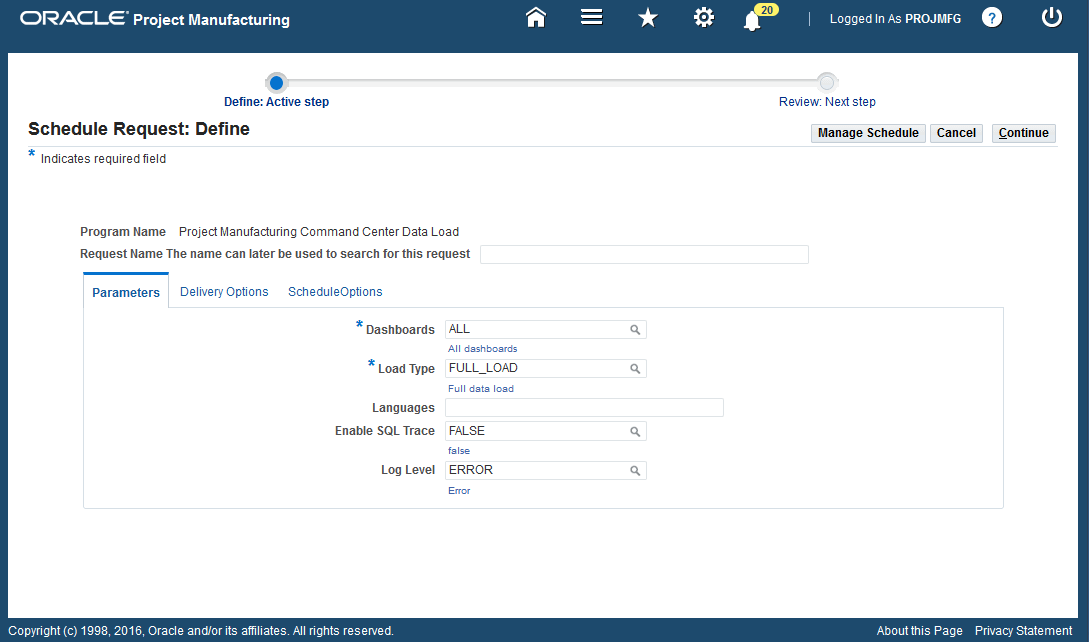Click the Review next step marker
The image size is (1089, 642).
(826, 83)
